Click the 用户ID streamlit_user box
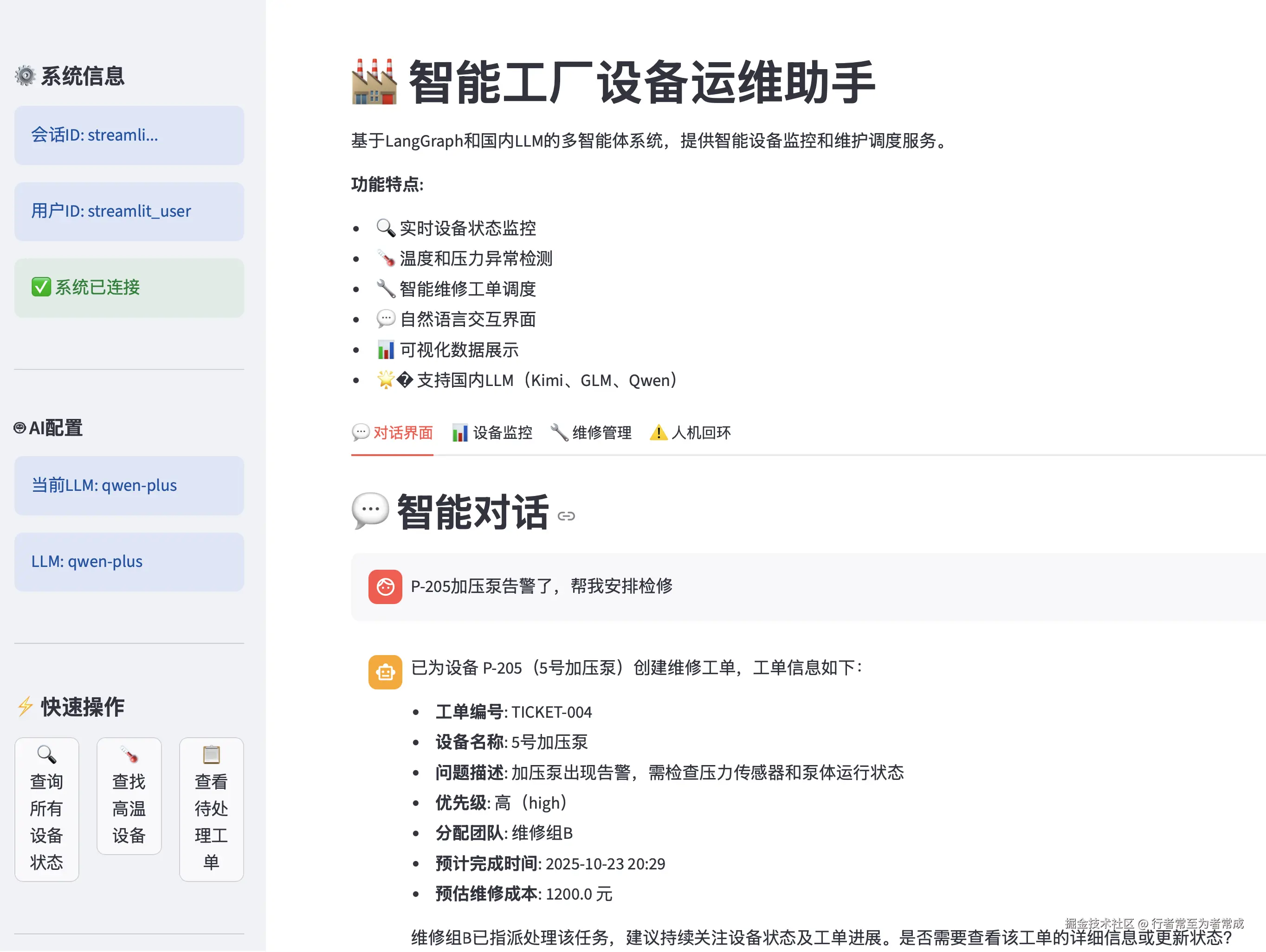Screen dimensions: 1266x952 129,212
